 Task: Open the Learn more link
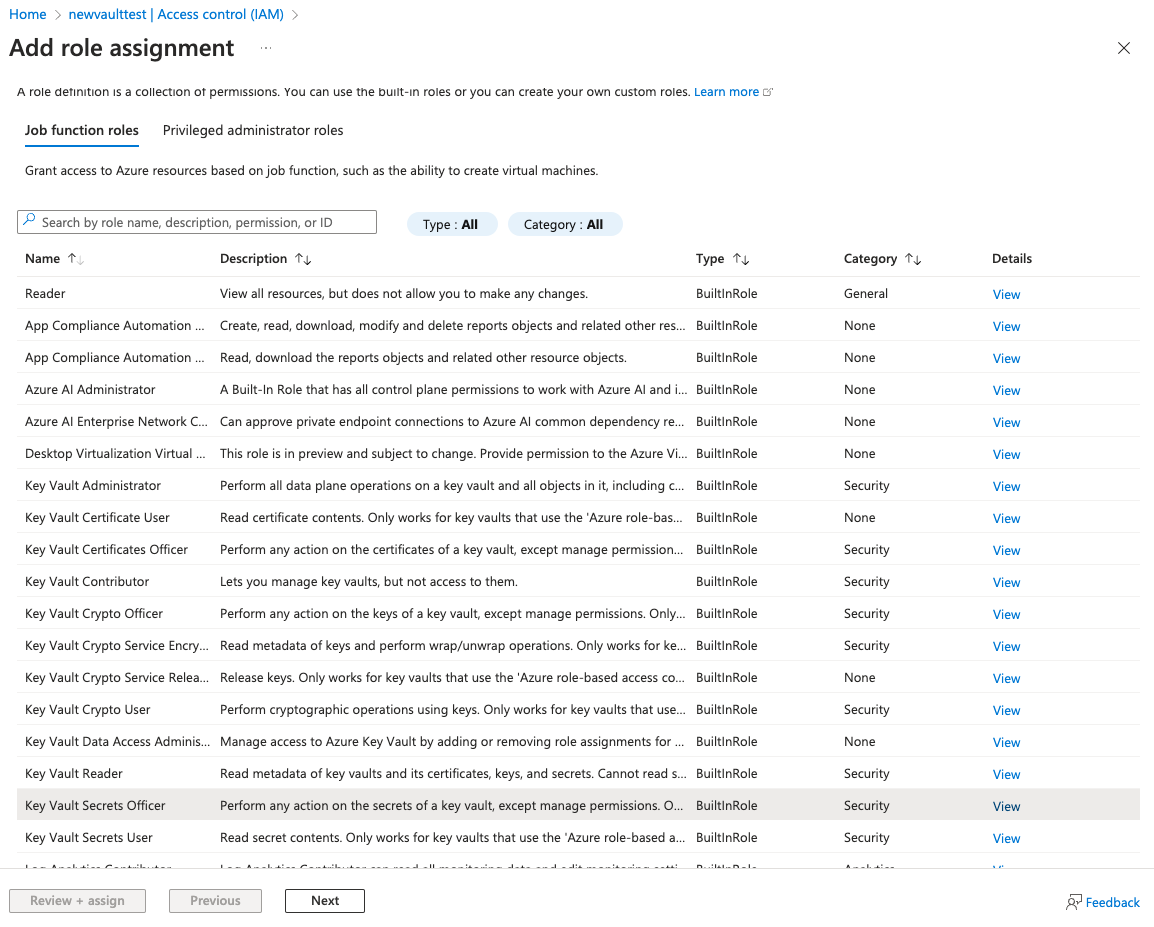[726, 92]
